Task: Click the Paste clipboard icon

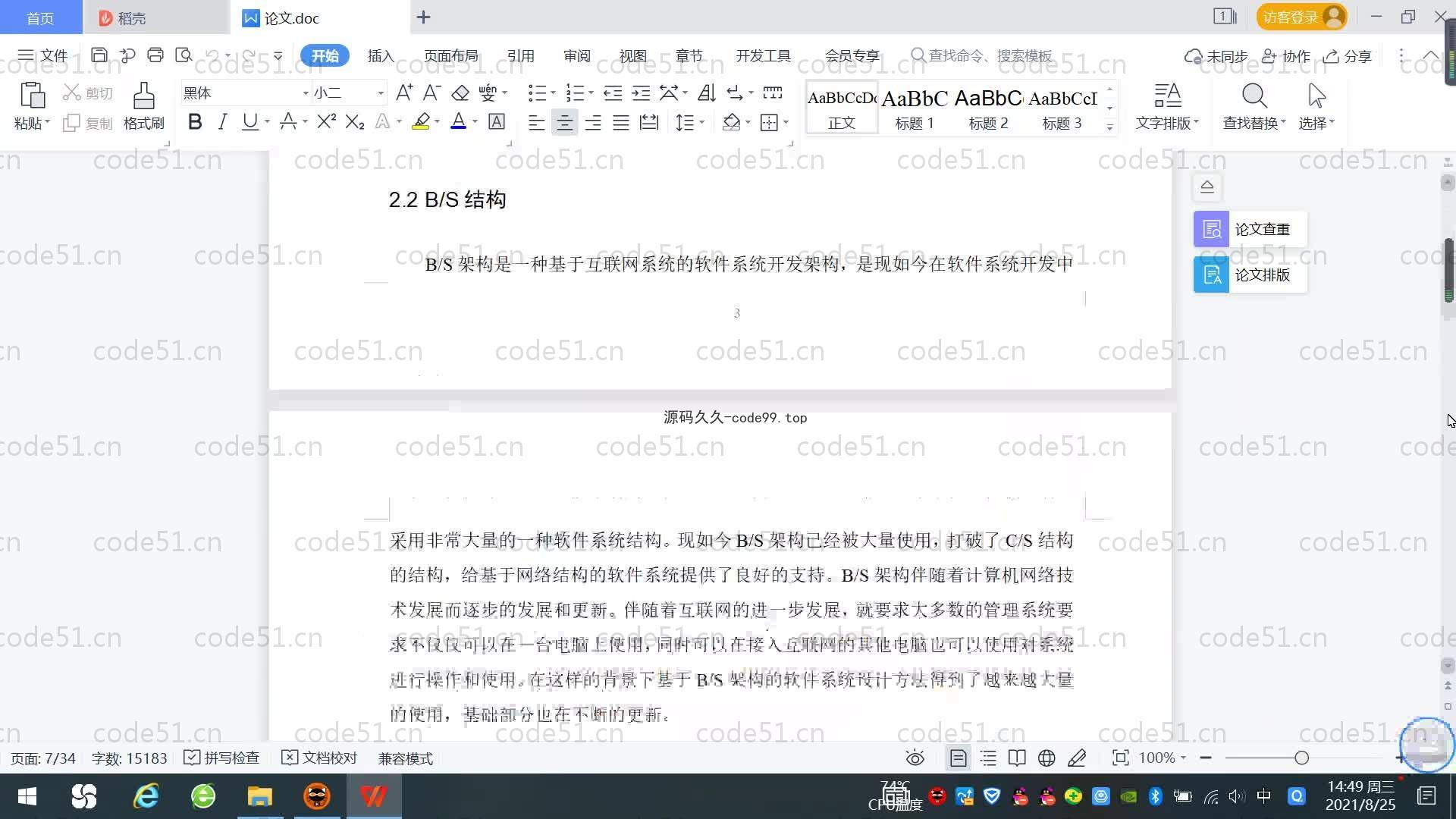Action: coord(32,96)
